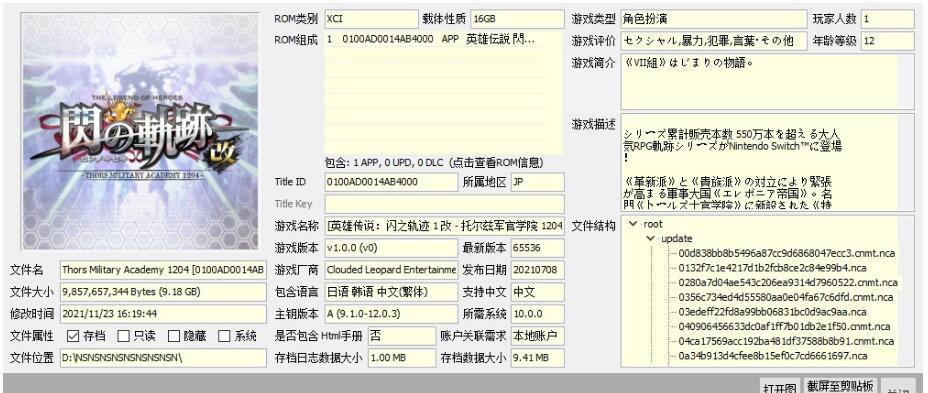928x393 pixels.
Task: Click the 发布日期 field 20210708
Action: [x=537, y=270]
